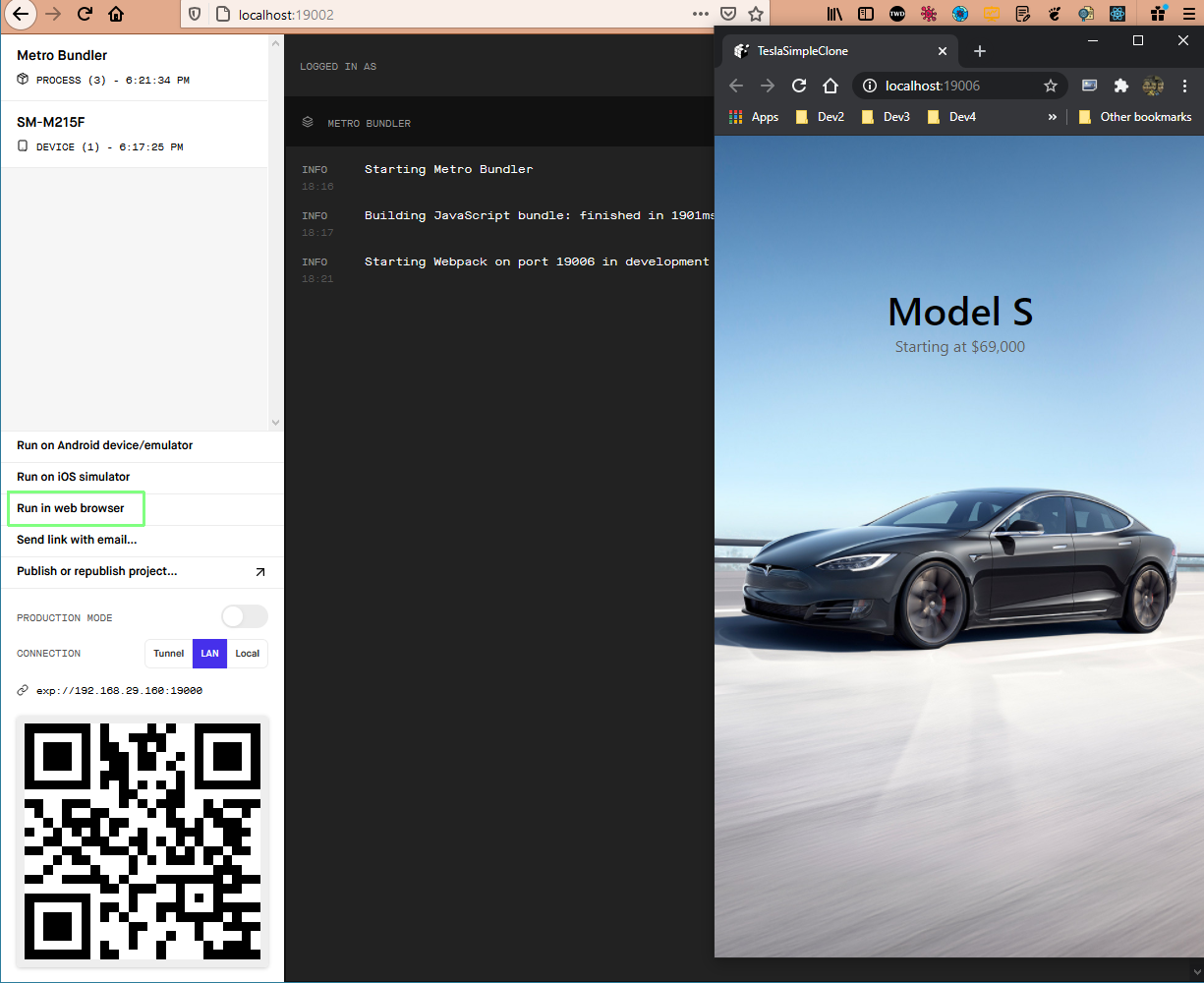The height and width of the screenshot is (983, 1204).
Task: Go to Chrome home page
Action: click(831, 86)
